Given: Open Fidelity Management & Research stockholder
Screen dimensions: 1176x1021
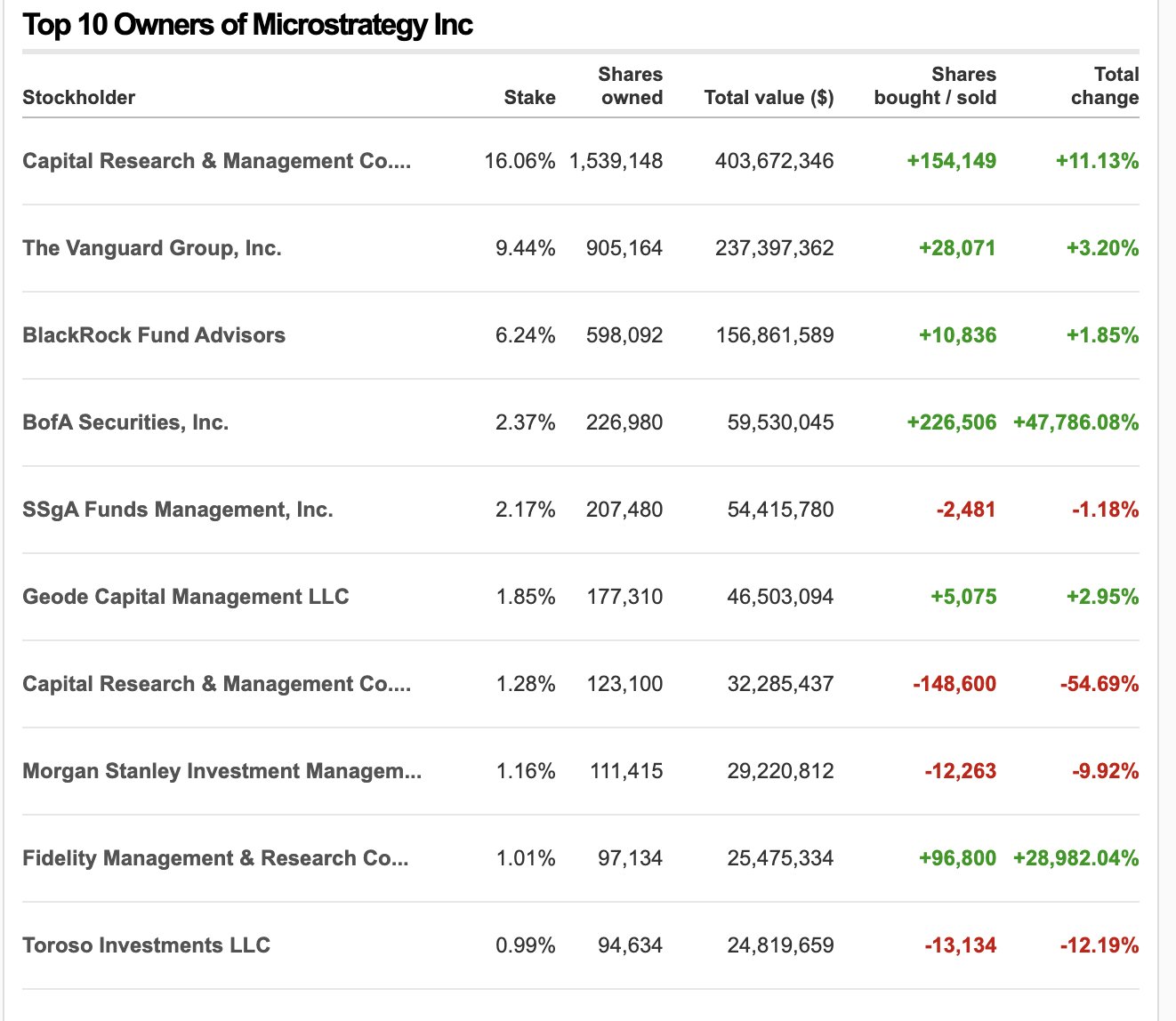Looking at the screenshot, I should [215, 858].
